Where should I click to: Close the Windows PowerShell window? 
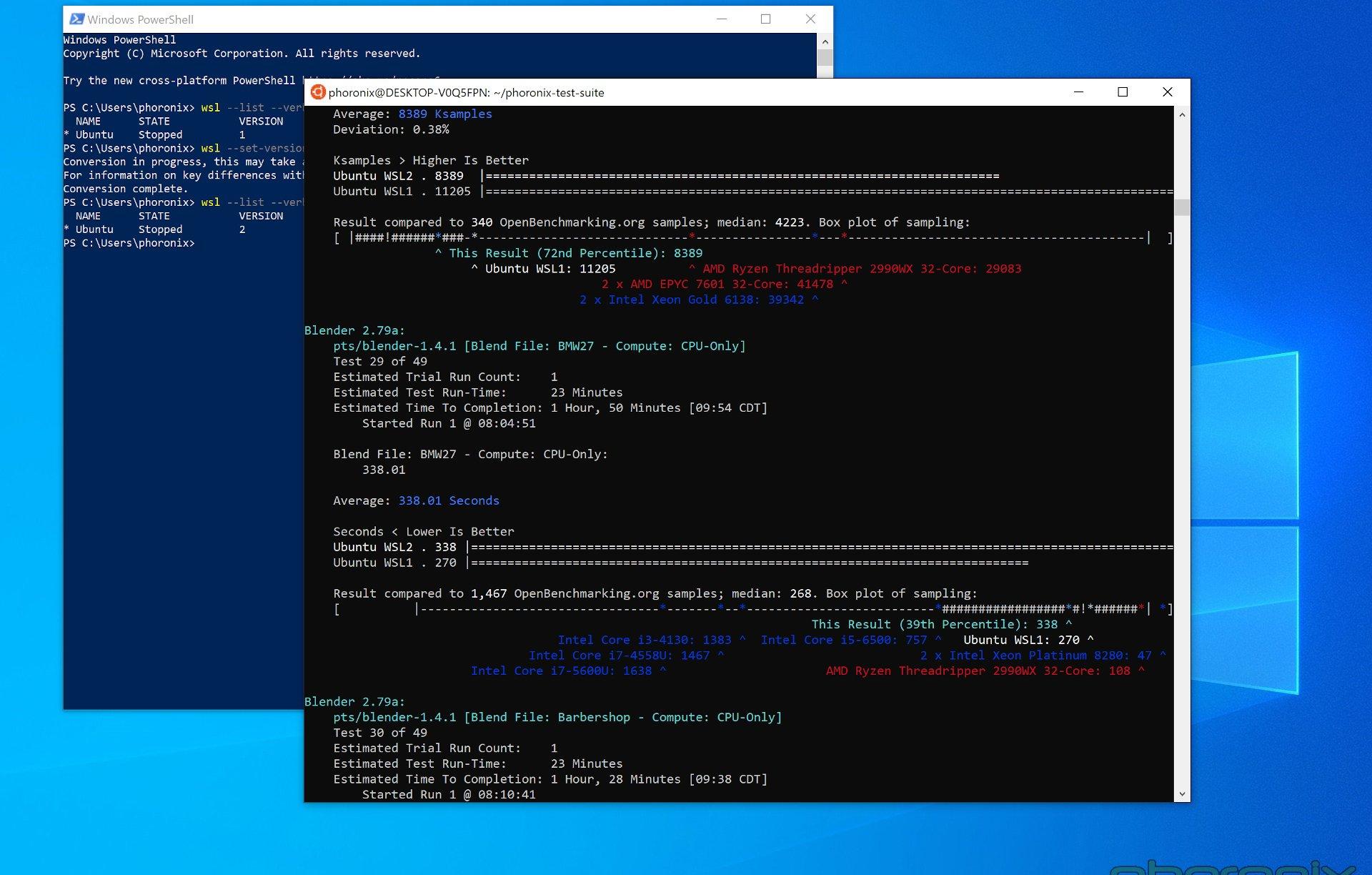810,19
